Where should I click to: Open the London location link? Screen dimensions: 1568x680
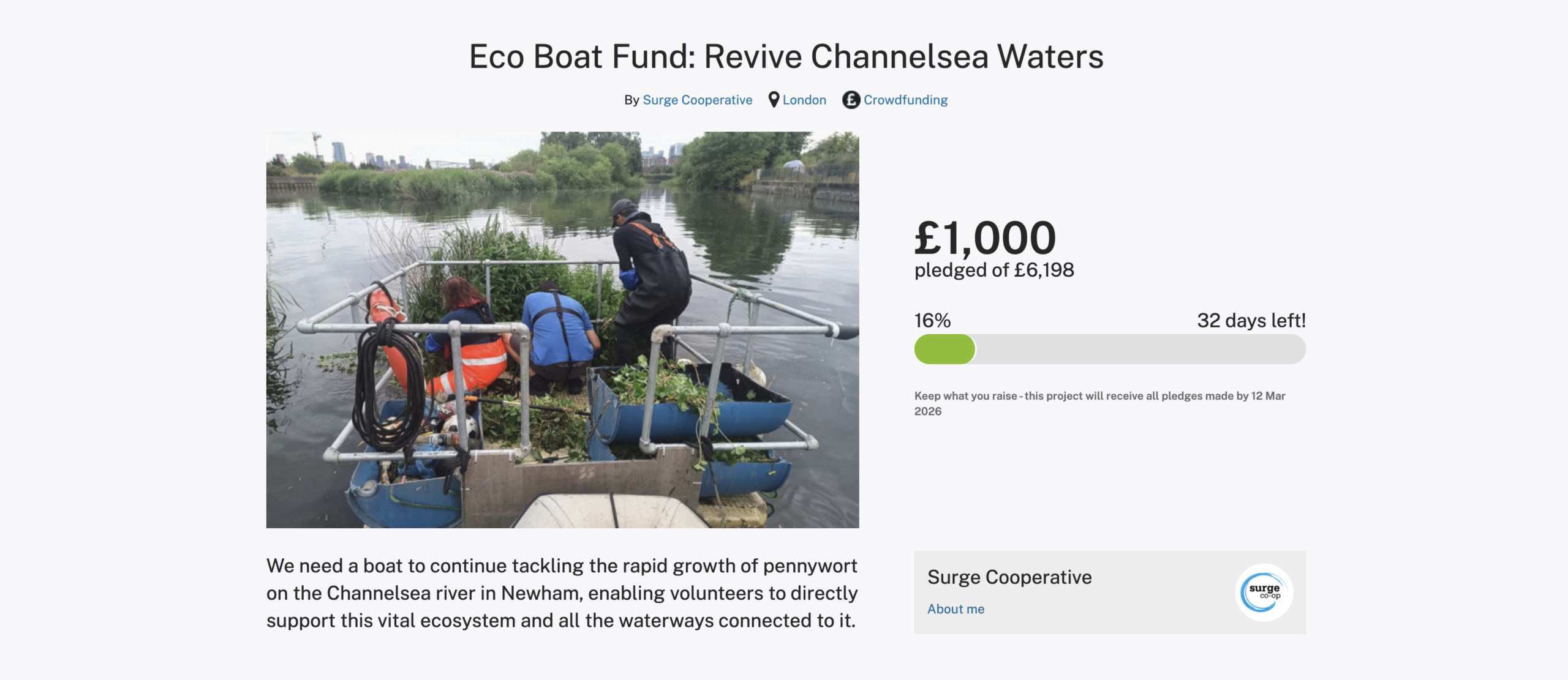(804, 100)
